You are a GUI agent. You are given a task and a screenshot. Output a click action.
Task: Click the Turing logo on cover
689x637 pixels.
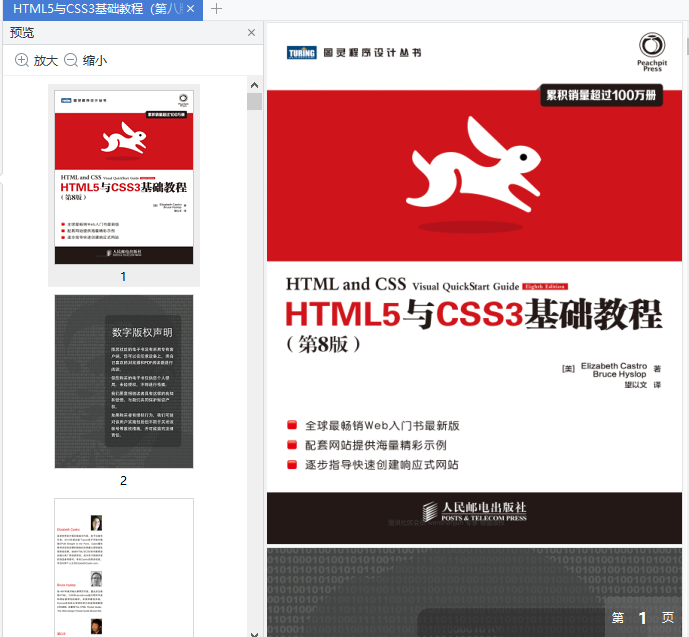point(301,53)
